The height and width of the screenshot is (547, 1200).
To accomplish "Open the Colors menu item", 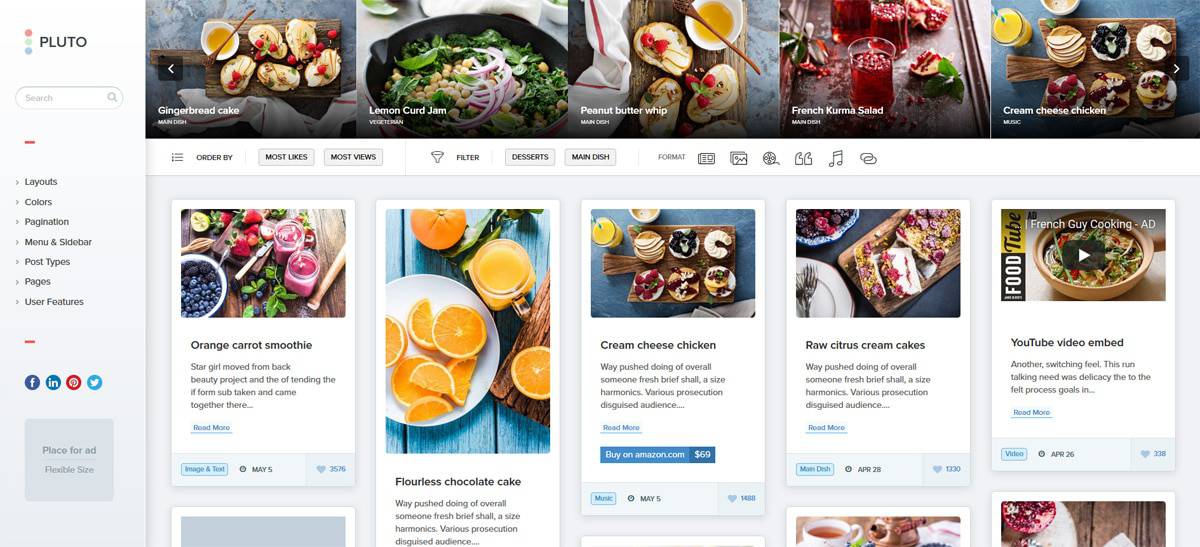I will (x=38, y=202).
